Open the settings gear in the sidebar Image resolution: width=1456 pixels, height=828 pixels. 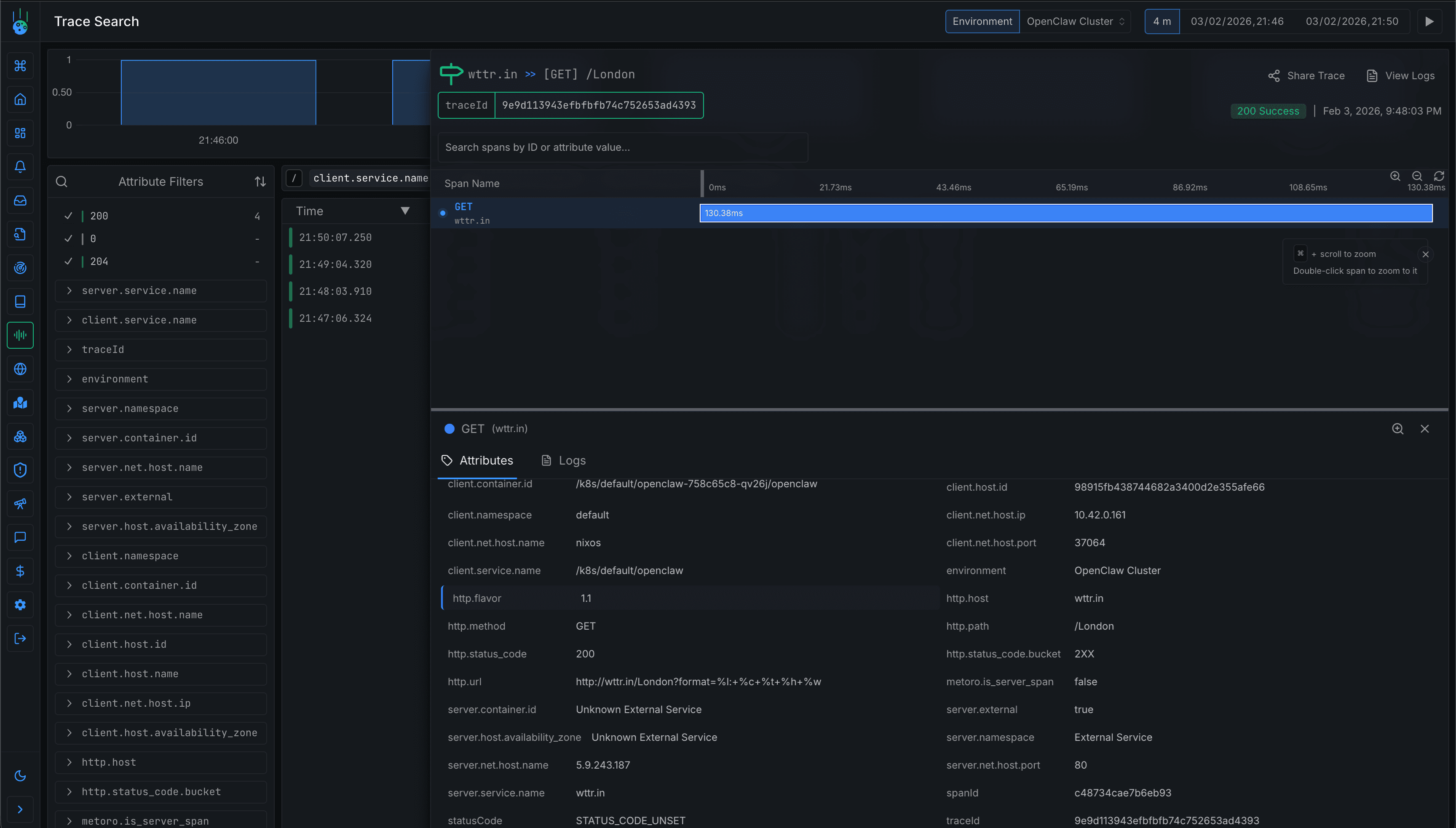pyautogui.click(x=21, y=604)
